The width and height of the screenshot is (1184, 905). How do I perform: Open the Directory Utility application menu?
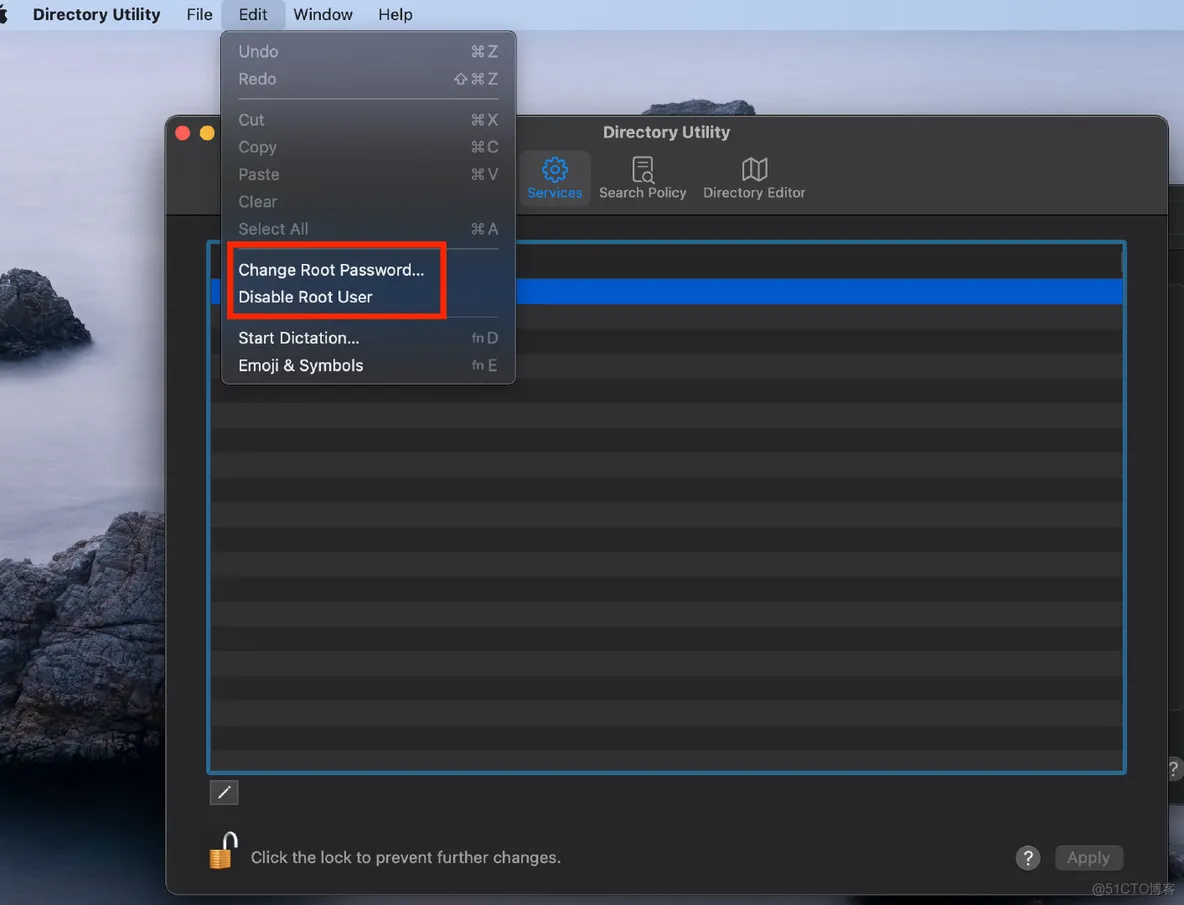97,14
